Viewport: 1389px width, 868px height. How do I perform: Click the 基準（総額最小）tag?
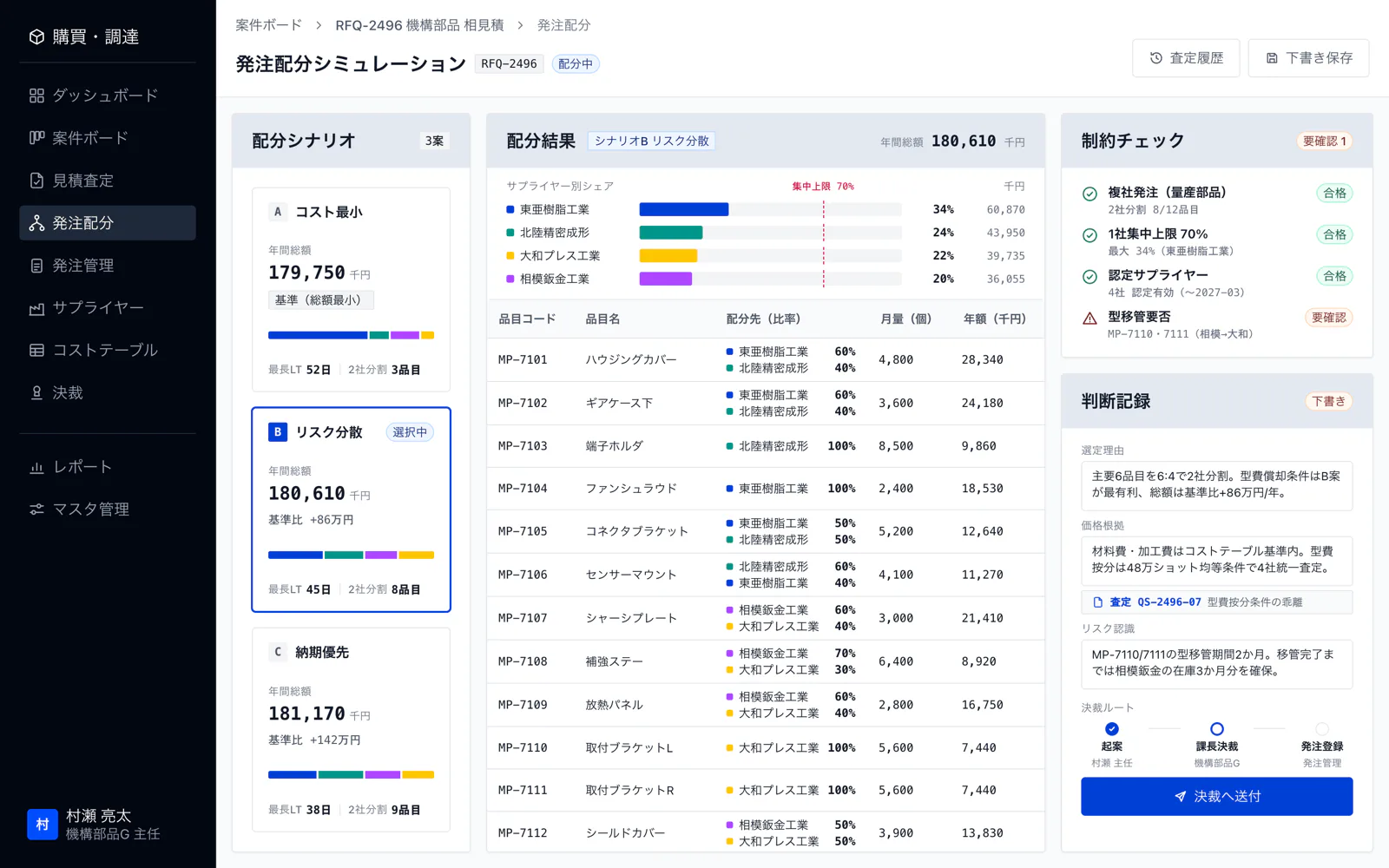320,300
